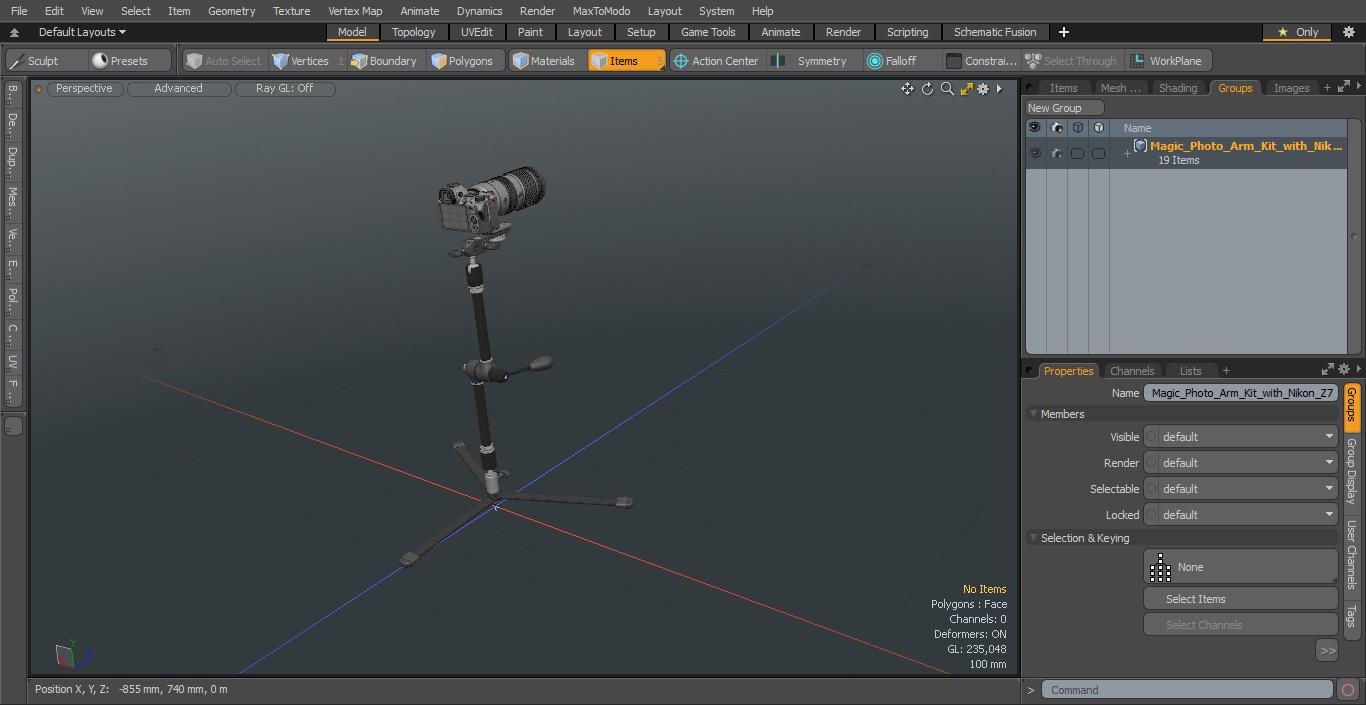The width and height of the screenshot is (1366, 705).
Task: Switch to the Channels tab
Action: (1132, 370)
